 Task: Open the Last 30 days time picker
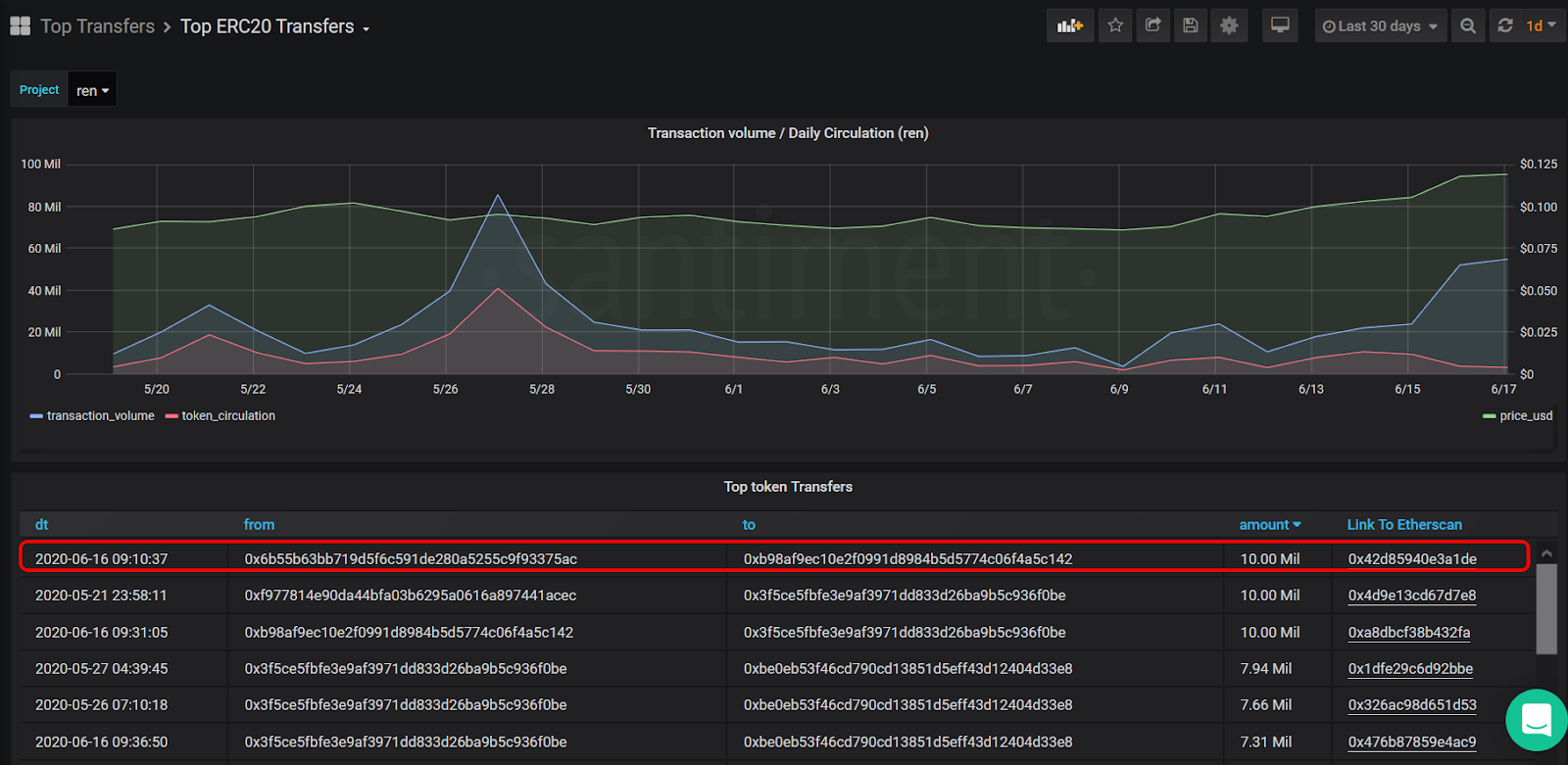tap(1380, 26)
